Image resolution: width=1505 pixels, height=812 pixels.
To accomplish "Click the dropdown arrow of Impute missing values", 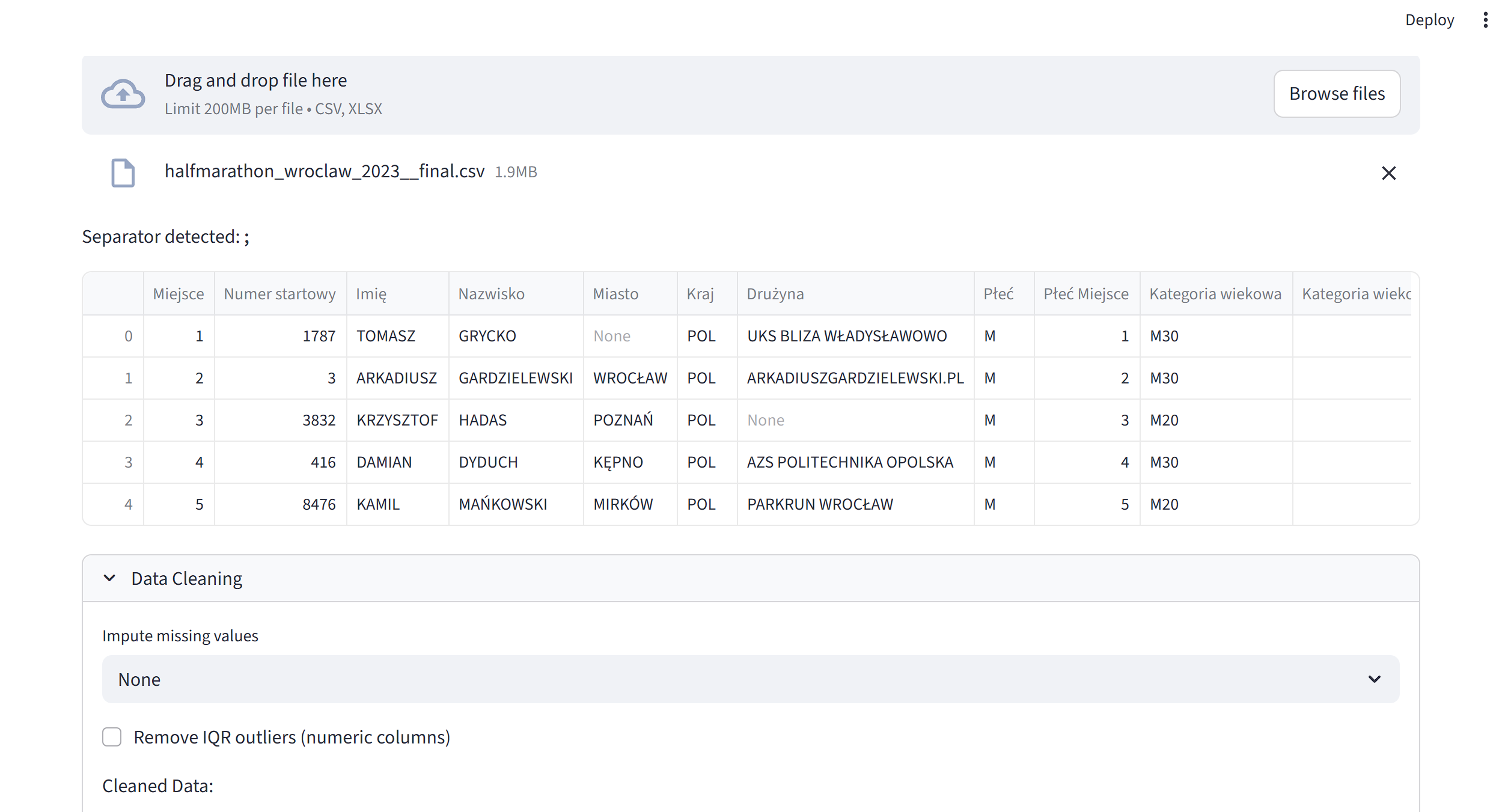I will point(1374,679).
